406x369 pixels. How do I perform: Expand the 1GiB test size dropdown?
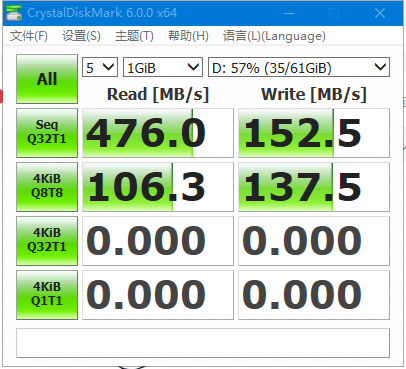pos(163,68)
